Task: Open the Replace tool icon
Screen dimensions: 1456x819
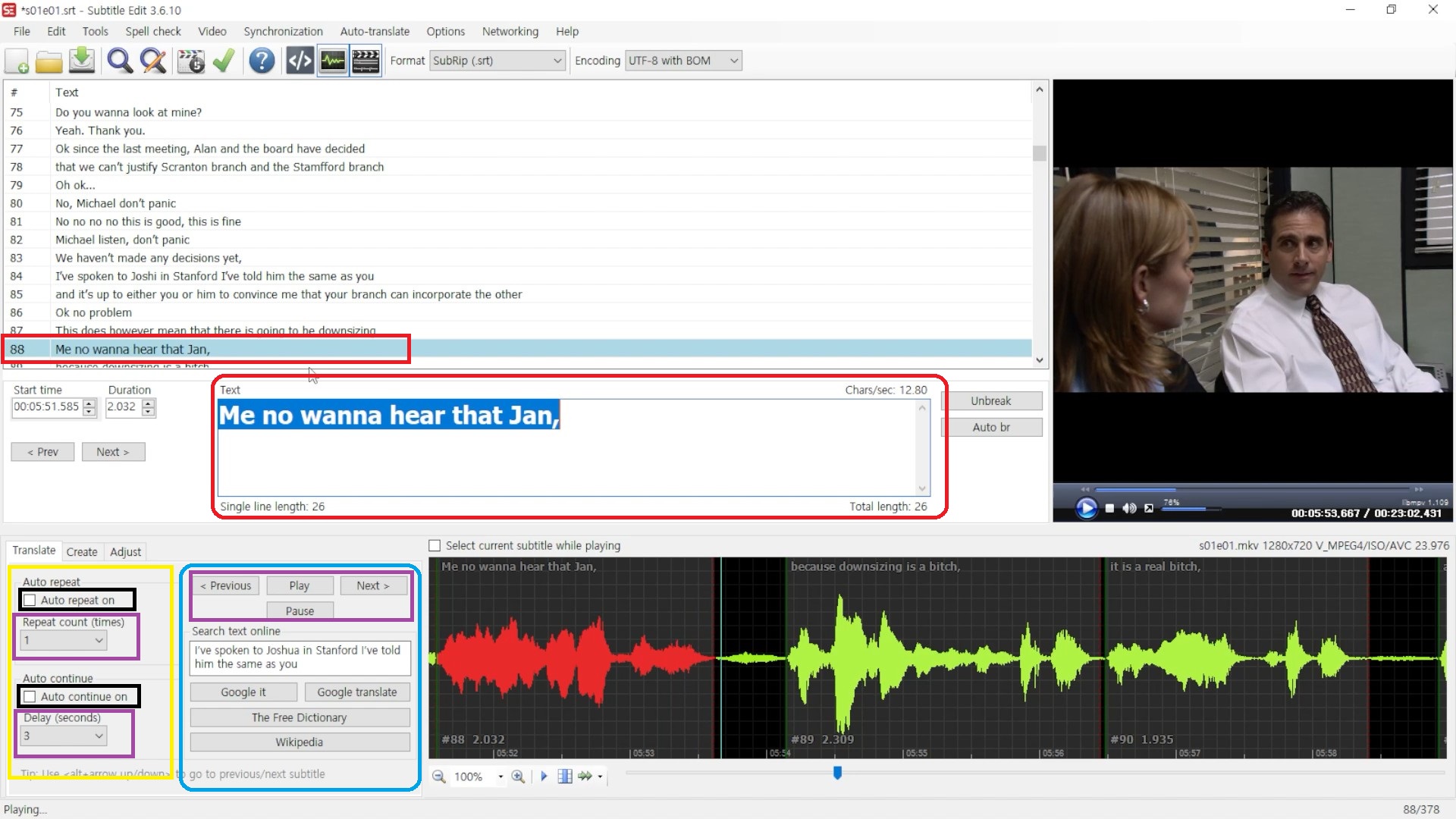Action: point(153,61)
